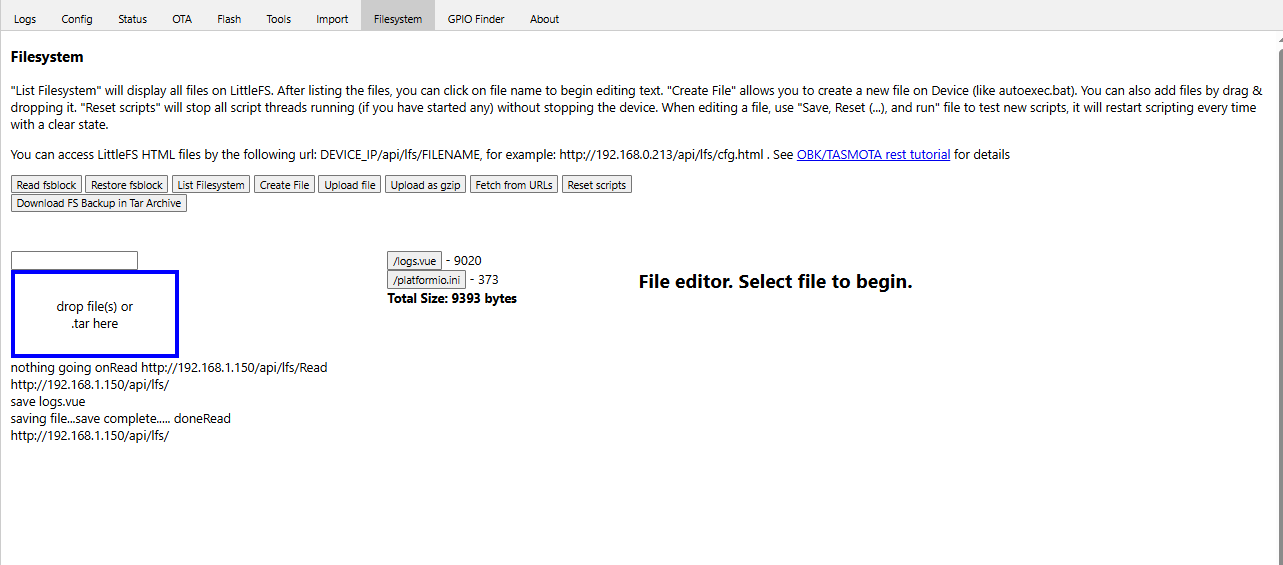This screenshot has width=1283, height=565.
Task: Open the Status tab
Action: (x=132, y=19)
